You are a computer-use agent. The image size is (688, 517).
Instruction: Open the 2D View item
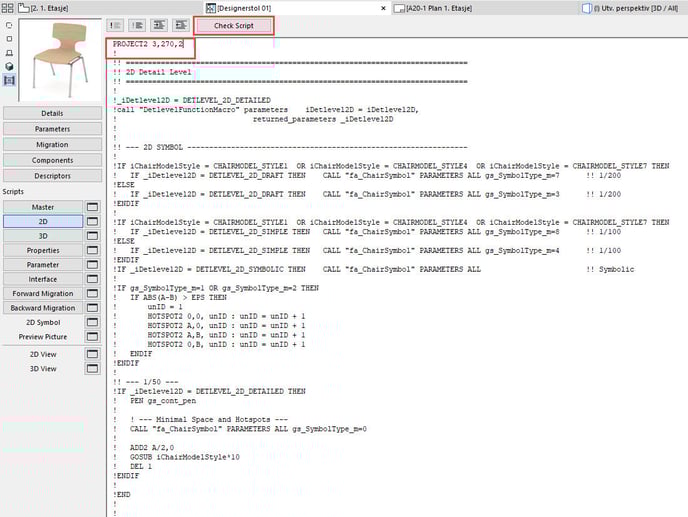pyautogui.click(x=43, y=354)
